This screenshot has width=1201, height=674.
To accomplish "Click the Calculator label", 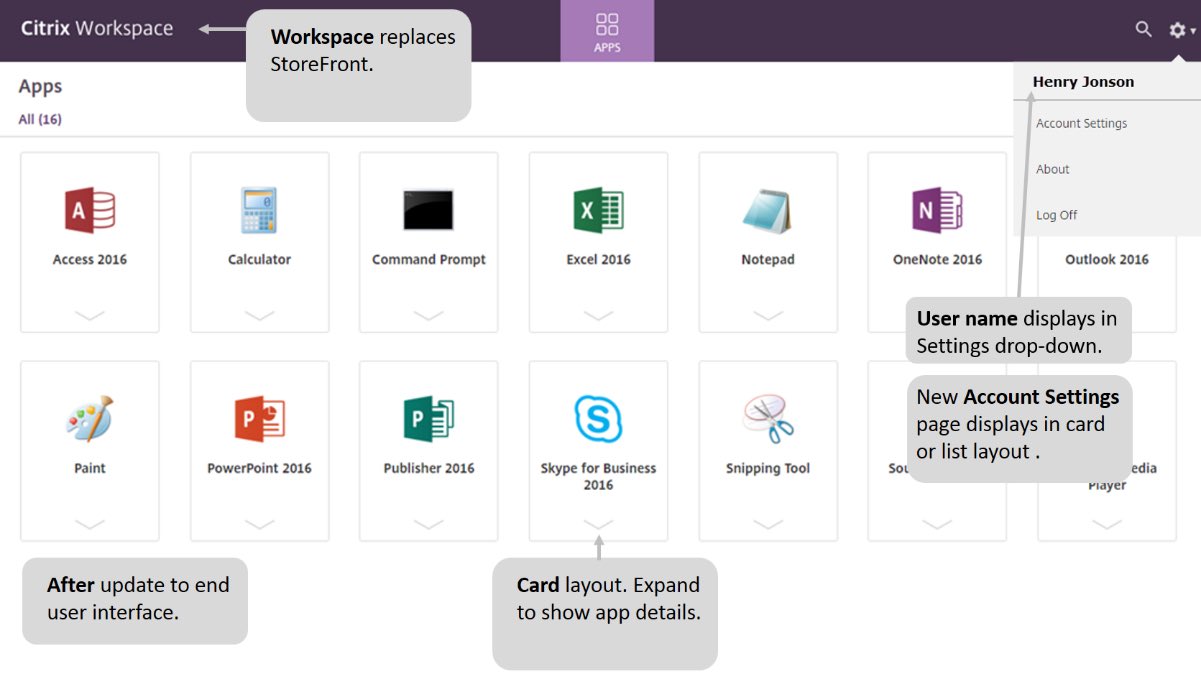I will click(x=259, y=259).
